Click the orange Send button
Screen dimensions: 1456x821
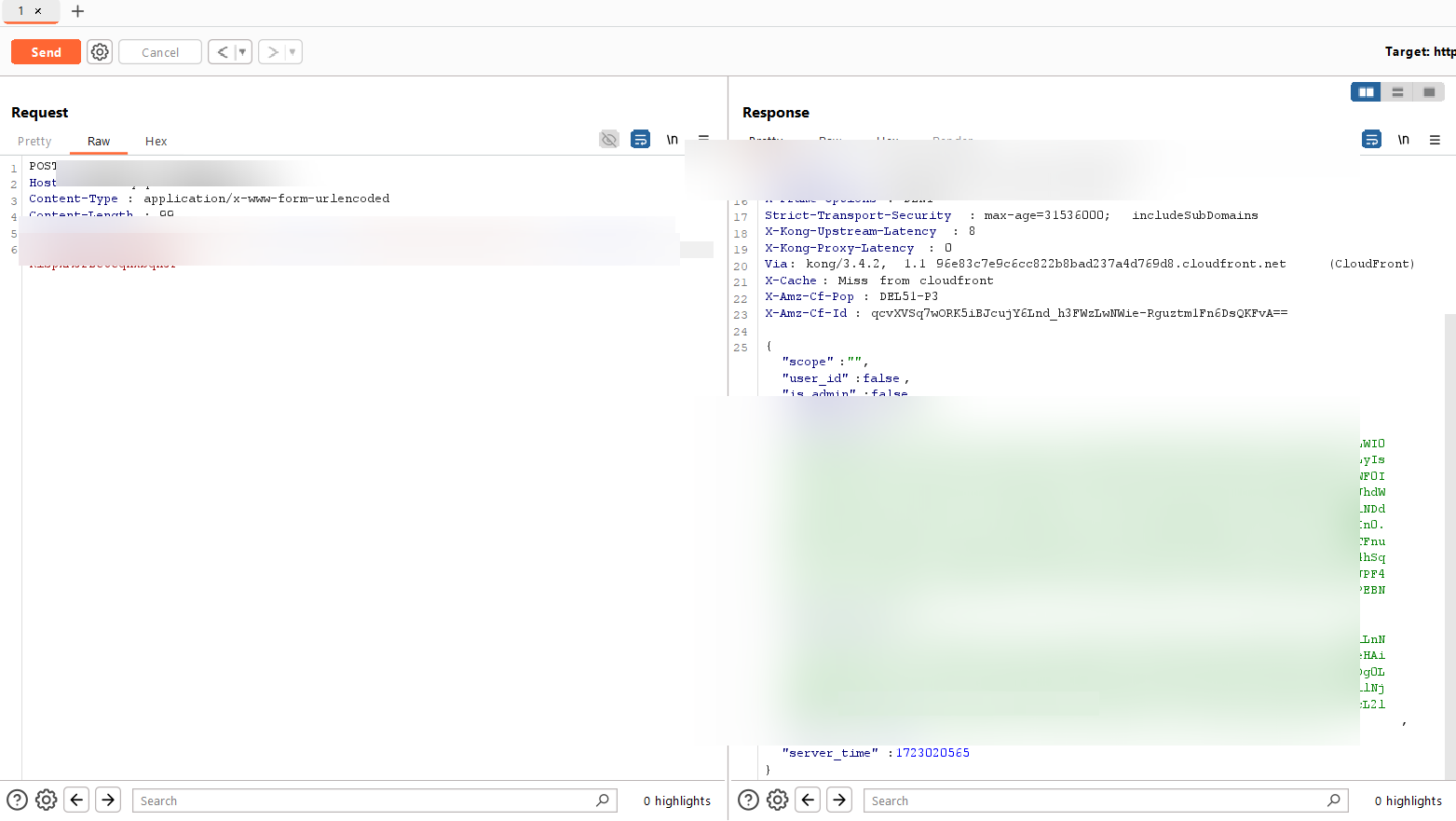pyautogui.click(x=46, y=52)
